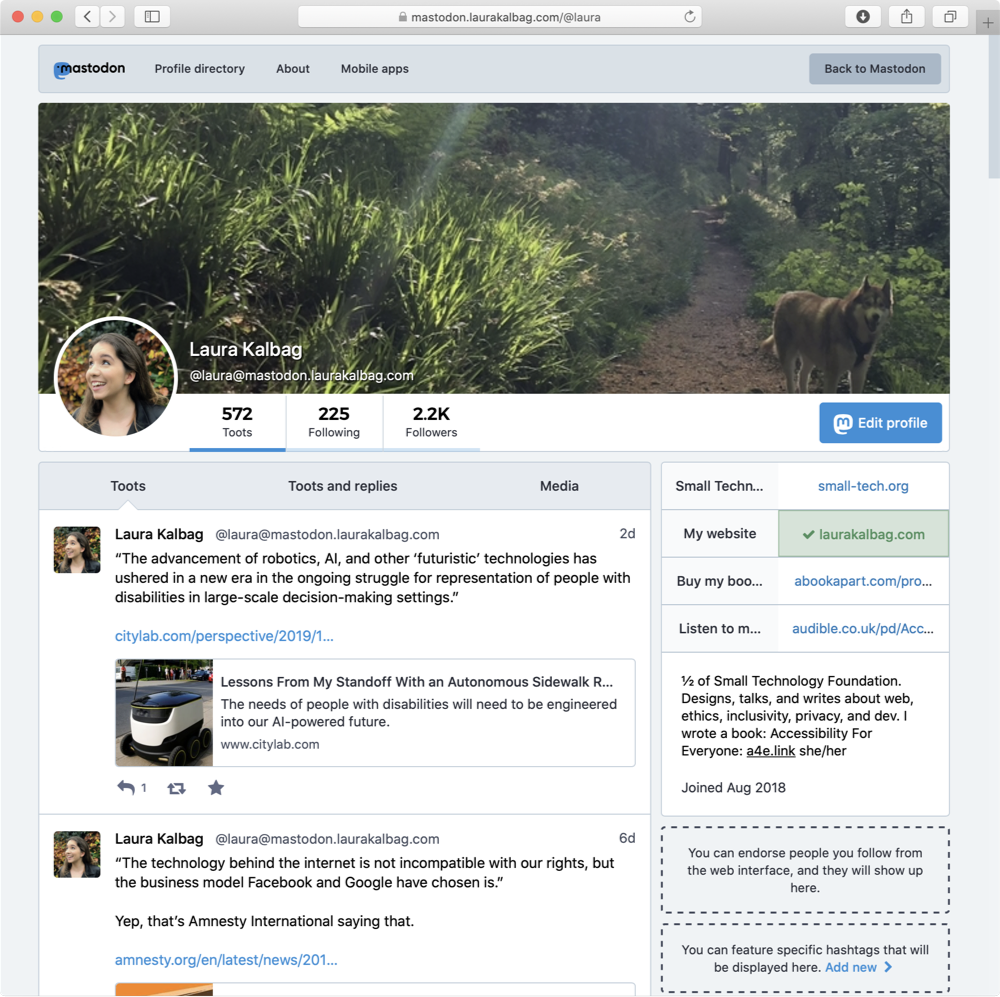Image resolution: width=1000 pixels, height=997 pixels.
Task: Show all tabs with the tab overview icon
Action: coord(950,17)
